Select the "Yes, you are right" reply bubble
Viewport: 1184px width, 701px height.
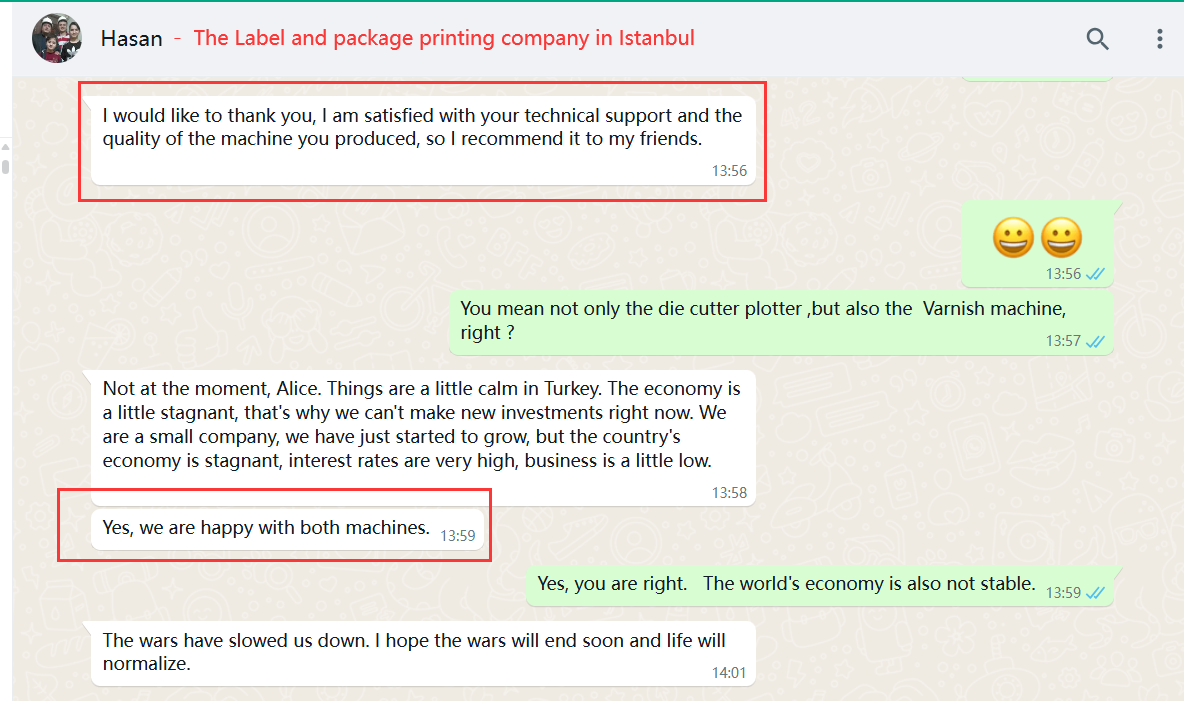(x=785, y=584)
